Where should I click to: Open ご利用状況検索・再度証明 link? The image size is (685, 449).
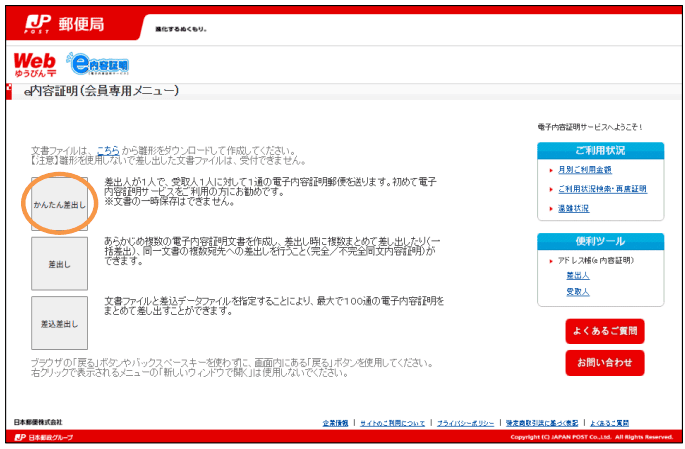[x=602, y=189]
